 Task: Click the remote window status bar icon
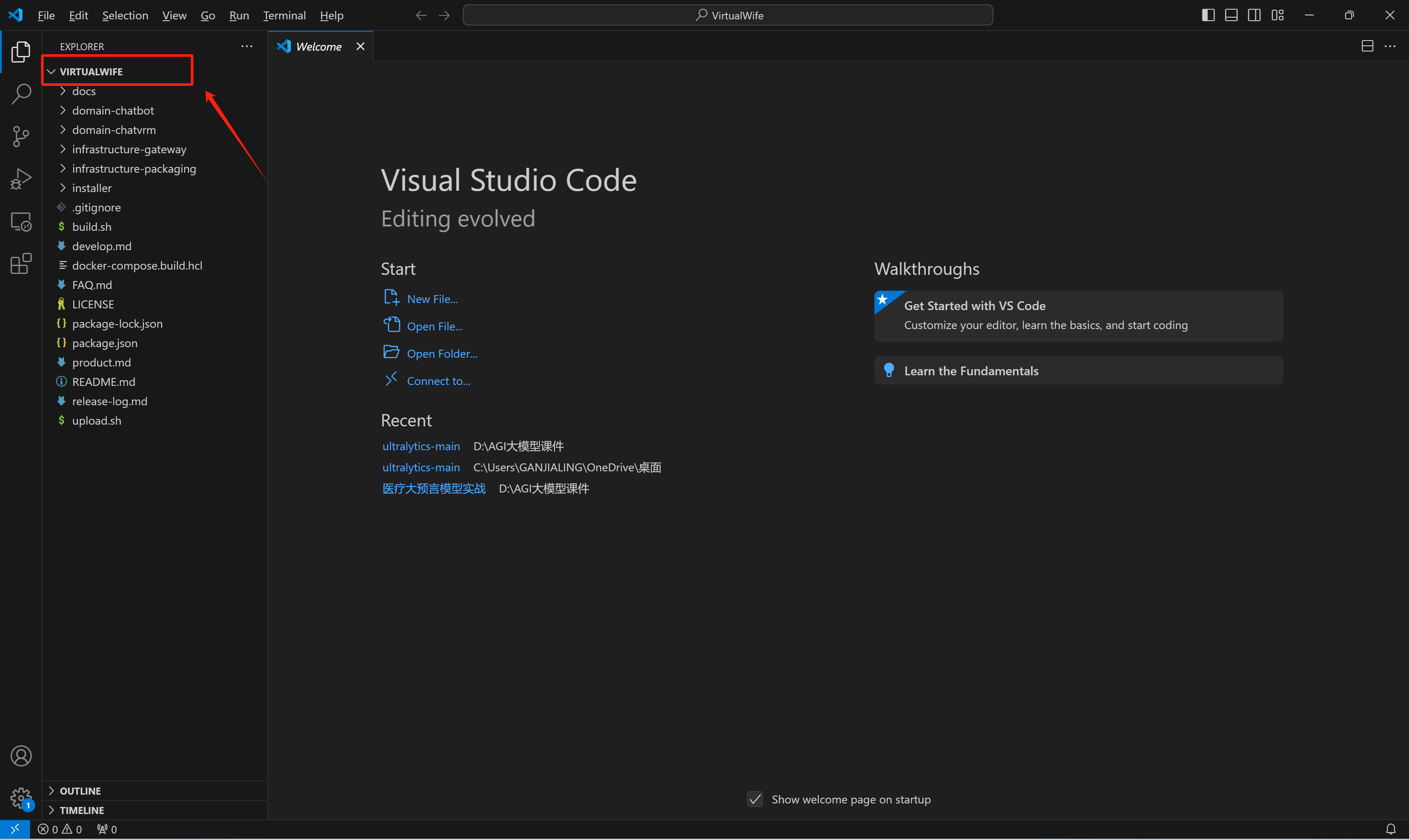(x=15, y=829)
